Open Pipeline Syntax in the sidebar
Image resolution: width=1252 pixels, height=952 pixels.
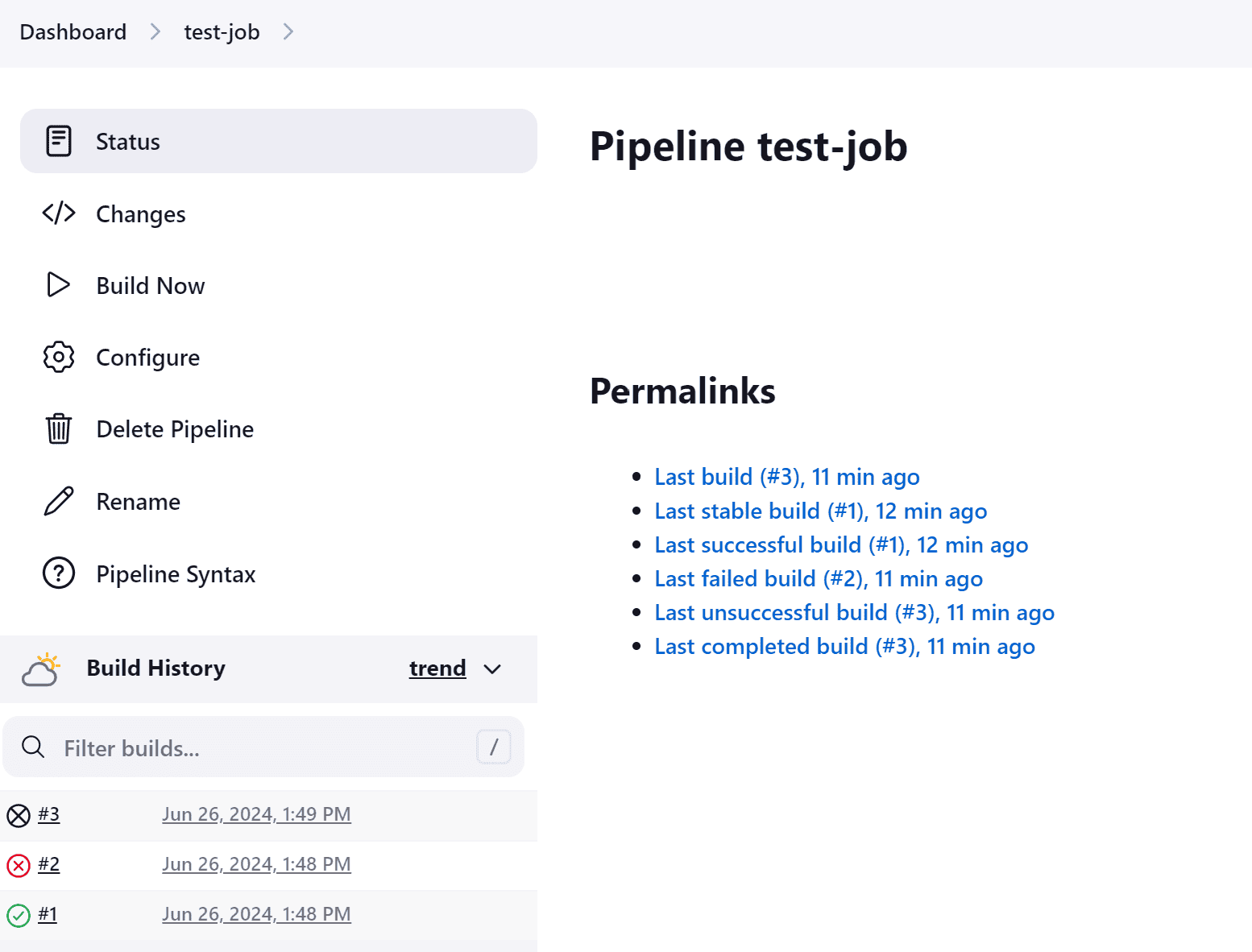point(279,573)
